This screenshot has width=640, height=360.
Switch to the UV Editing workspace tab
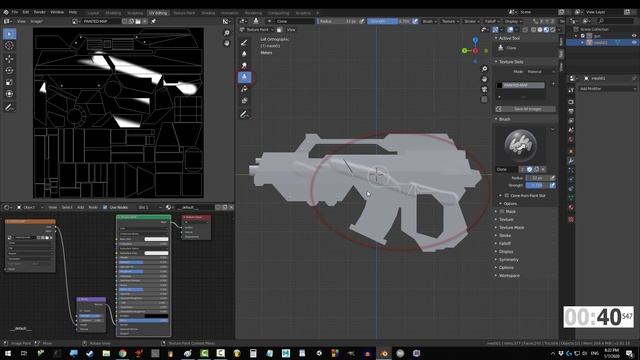click(x=158, y=13)
